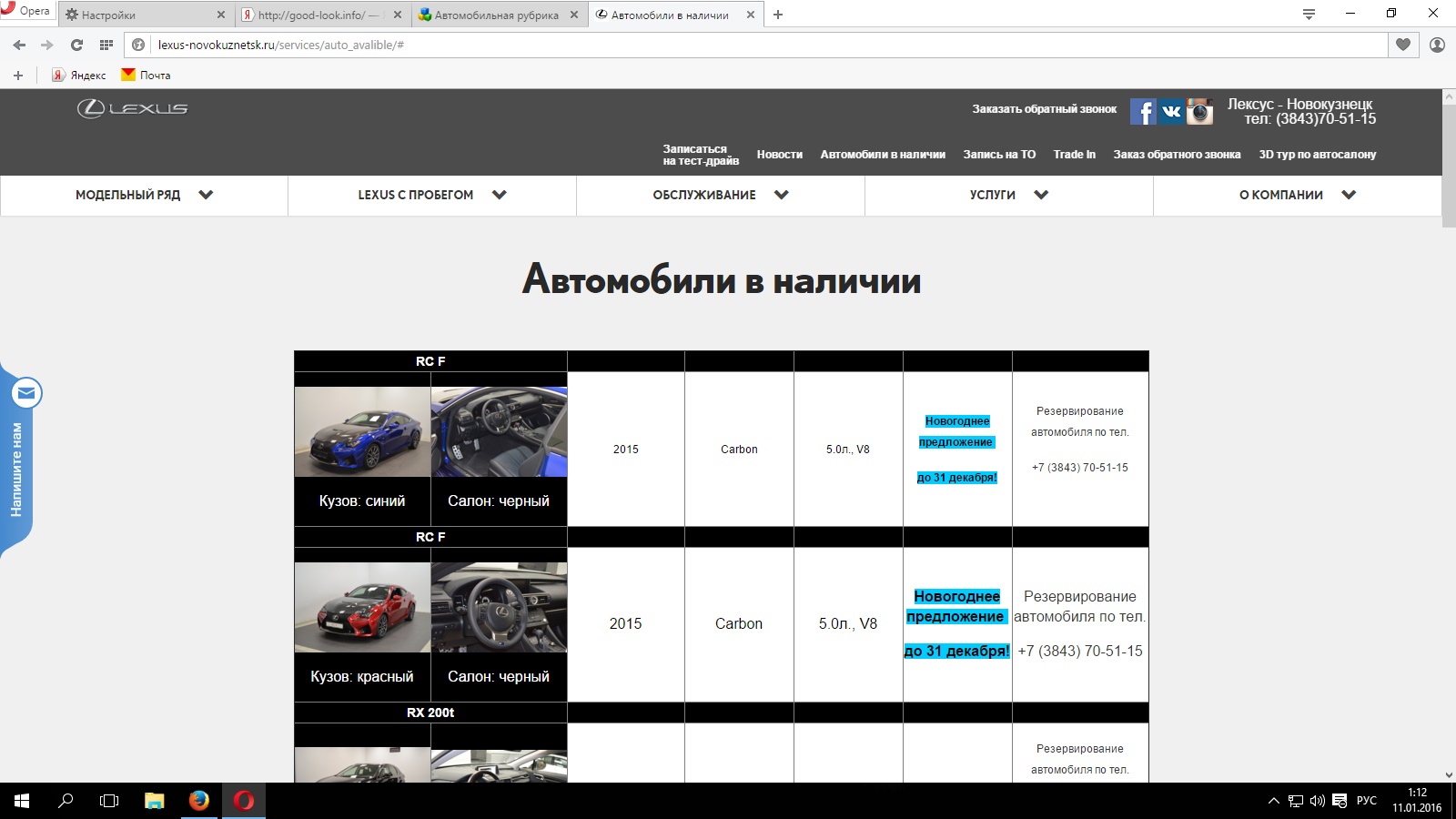This screenshot has height=819, width=1456.
Task: Open Task View on the taskbar
Action: (109, 801)
